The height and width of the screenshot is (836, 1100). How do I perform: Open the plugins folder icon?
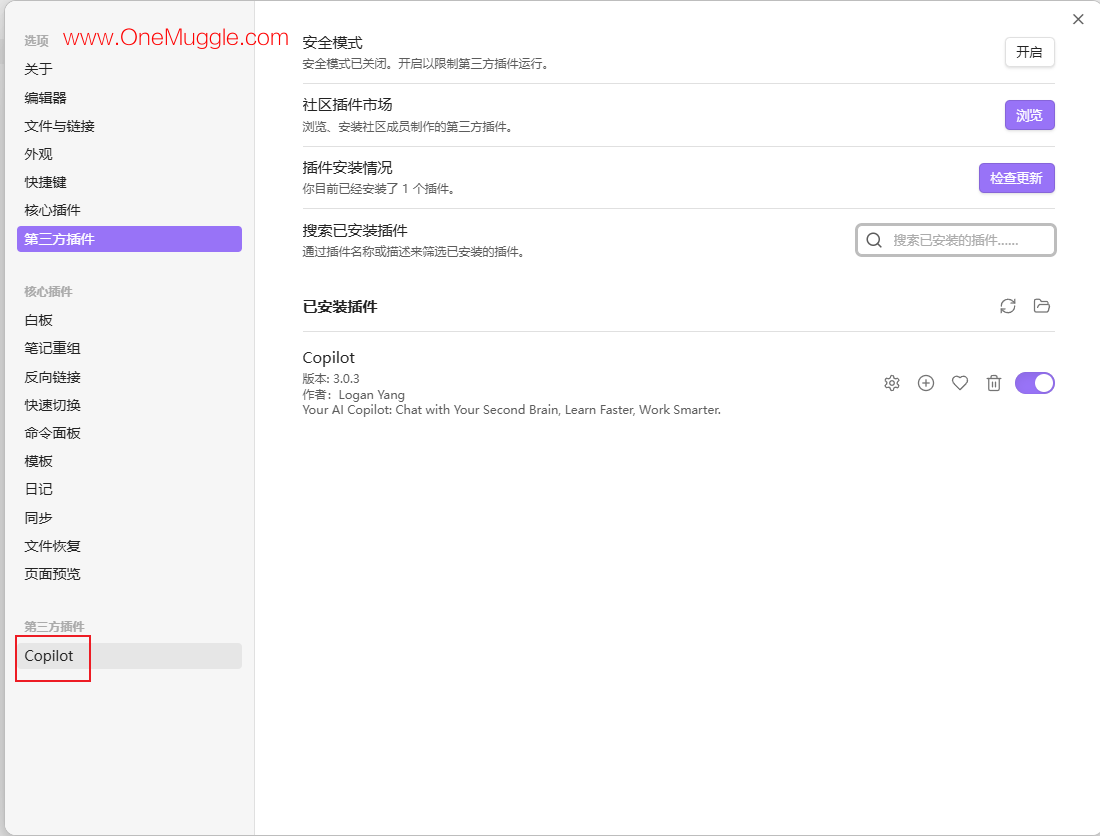(1042, 306)
